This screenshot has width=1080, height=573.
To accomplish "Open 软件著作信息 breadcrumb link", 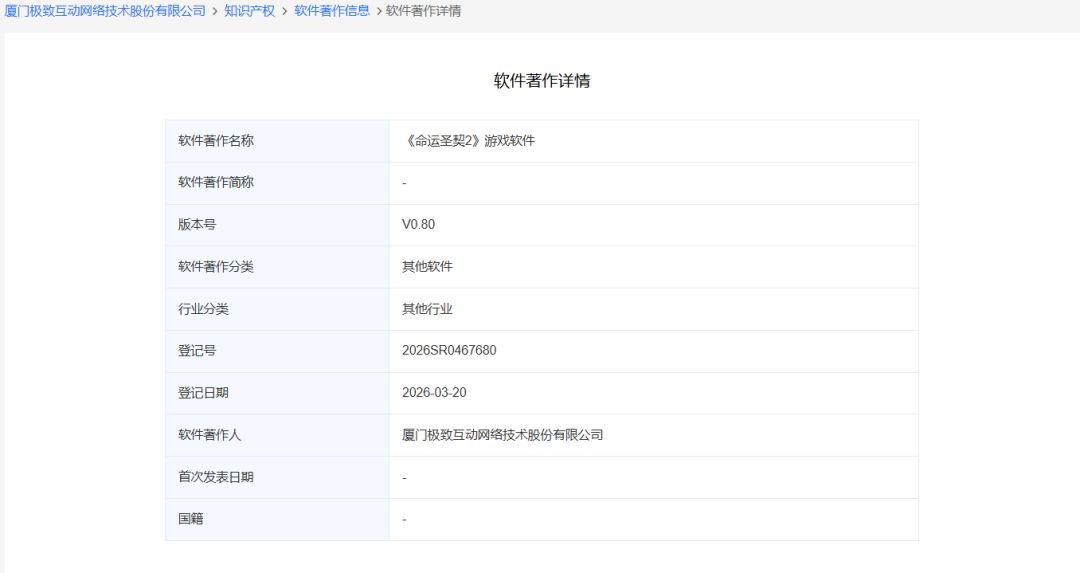I will (x=332, y=11).
